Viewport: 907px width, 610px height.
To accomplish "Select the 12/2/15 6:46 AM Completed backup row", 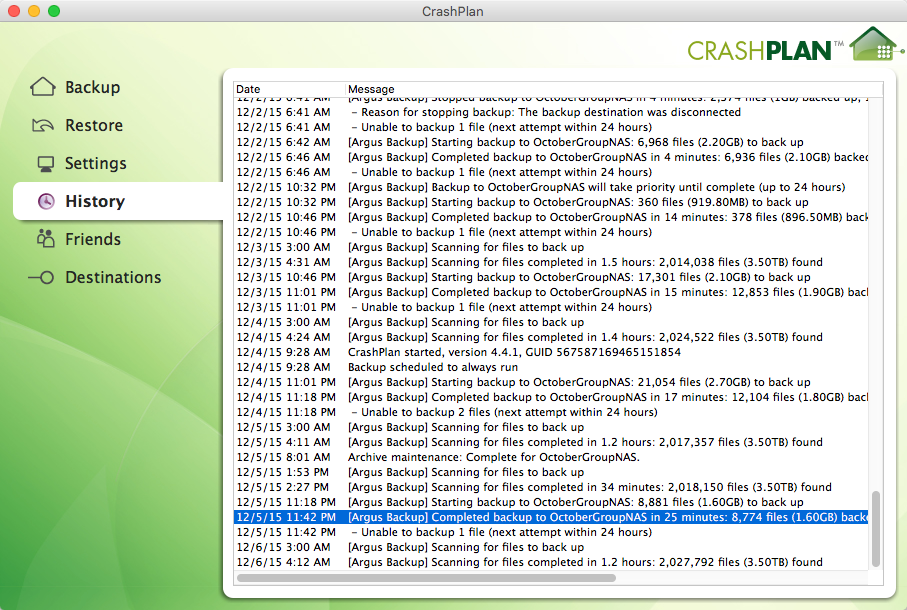I will (551, 157).
